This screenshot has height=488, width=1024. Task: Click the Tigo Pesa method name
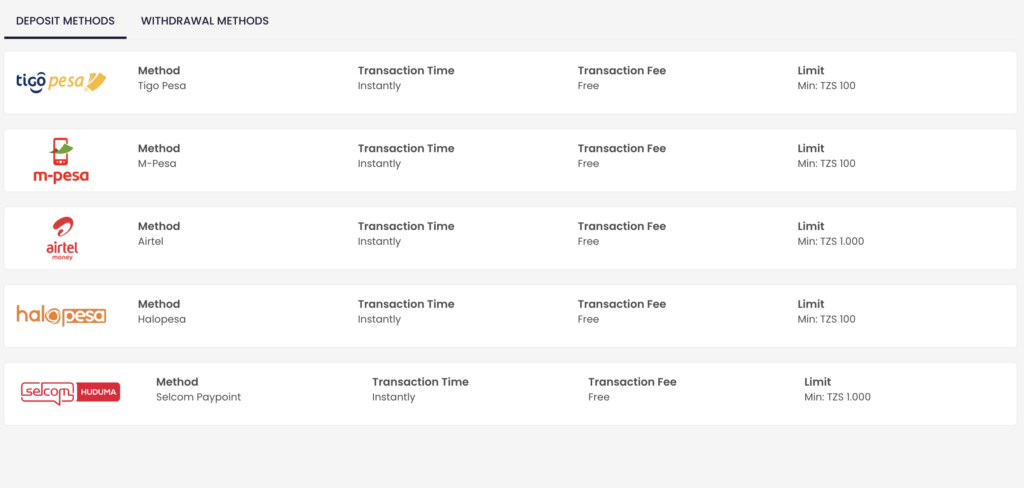(x=162, y=86)
